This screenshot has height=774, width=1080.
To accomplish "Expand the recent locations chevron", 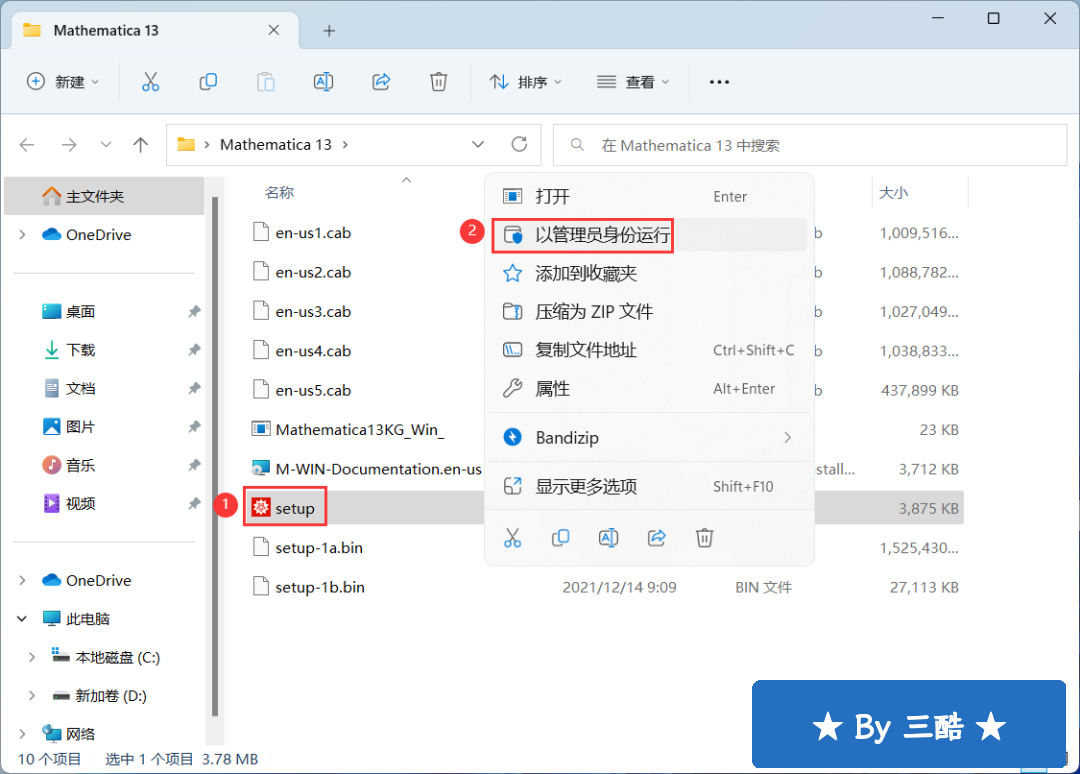I will pyautogui.click(x=105, y=145).
